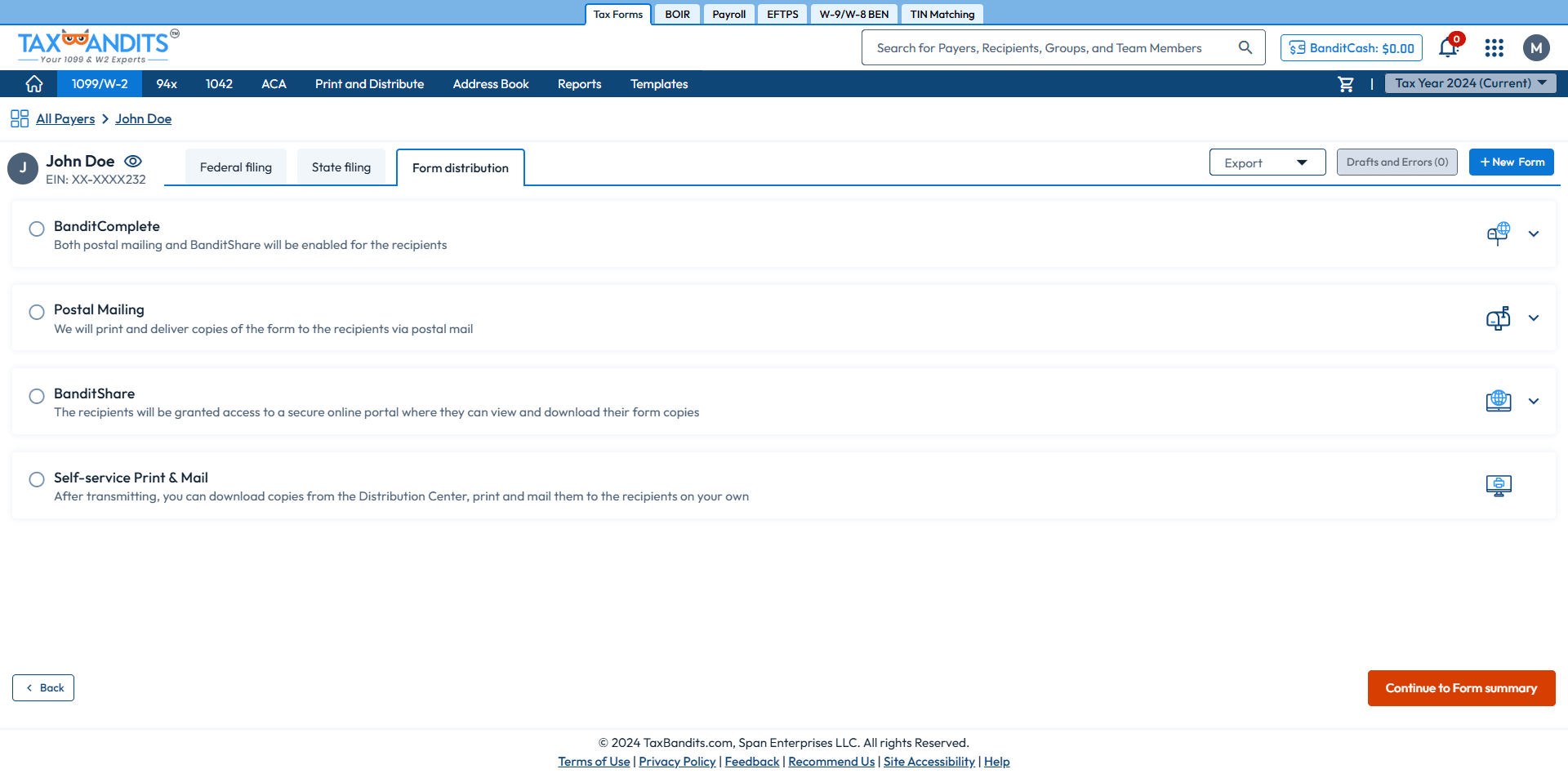Image resolution: width=1568 pixels, height=778 pixels.
Task: Click the BanditShare option title
Action: click(x=94, y=393)
